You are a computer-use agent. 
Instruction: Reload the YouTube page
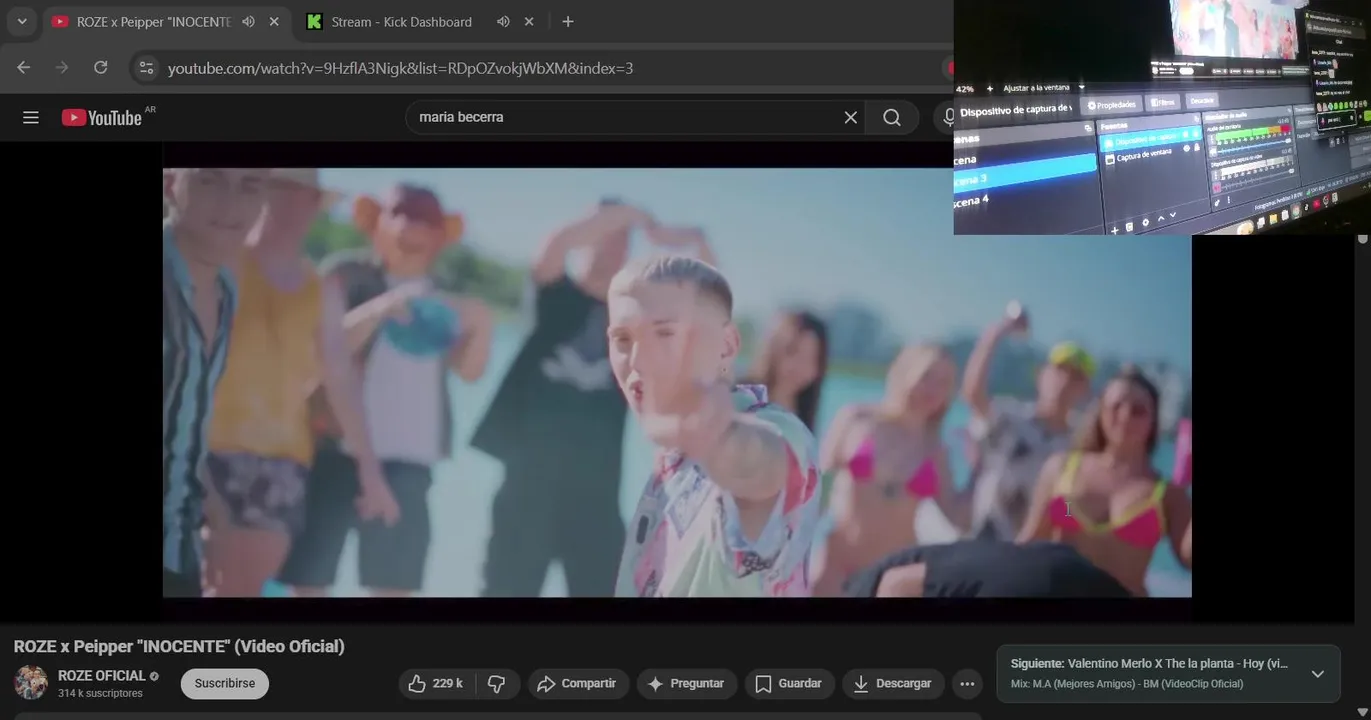(100, 68)
